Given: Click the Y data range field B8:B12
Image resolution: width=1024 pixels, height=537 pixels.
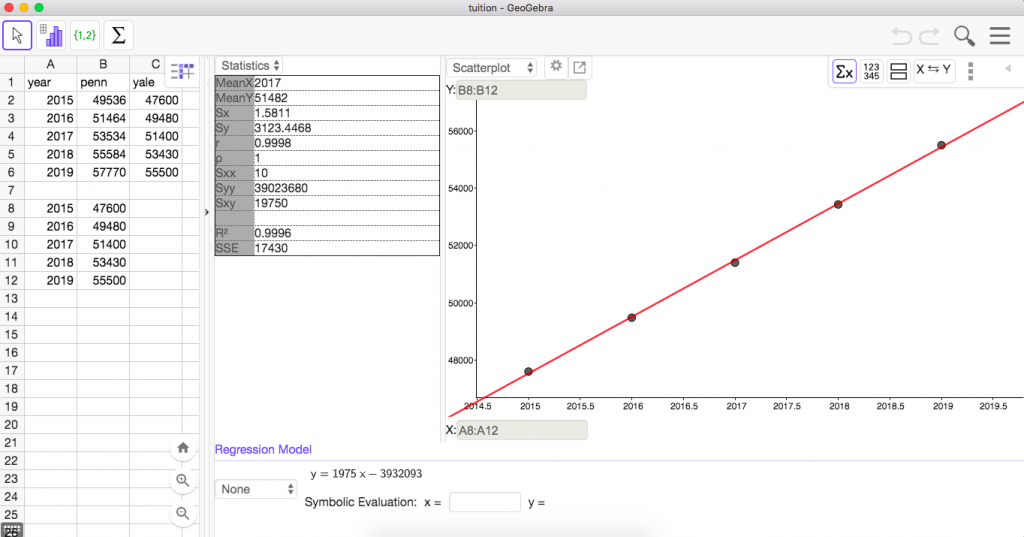Looking at the screenshot, I should [520, 90].
